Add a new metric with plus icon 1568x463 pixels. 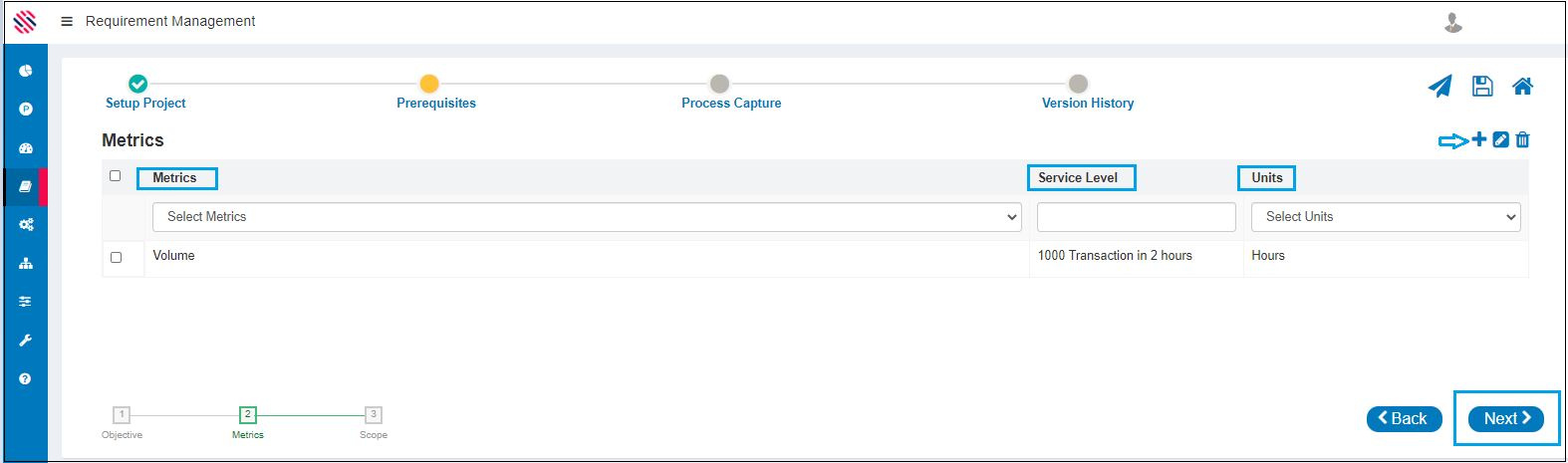pyautogui.click(x=1479, y=139)
